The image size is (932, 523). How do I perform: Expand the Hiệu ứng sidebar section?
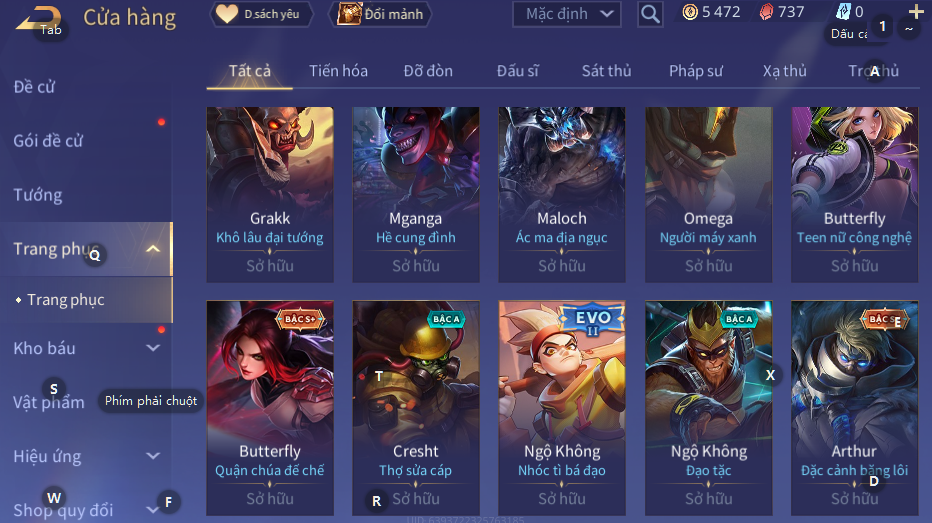[153, 456]
